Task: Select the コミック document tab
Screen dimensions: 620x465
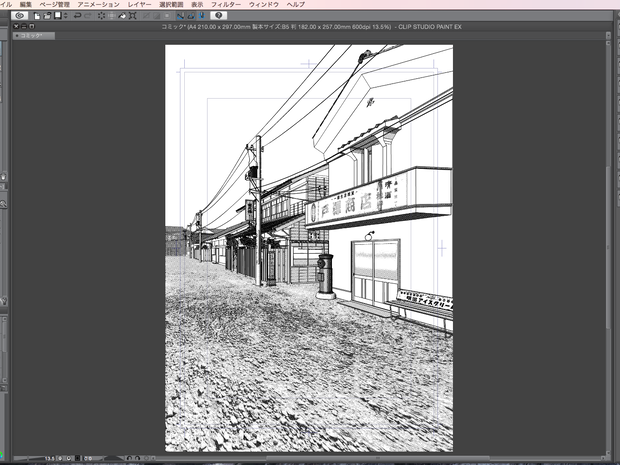Action: point(34,36)
